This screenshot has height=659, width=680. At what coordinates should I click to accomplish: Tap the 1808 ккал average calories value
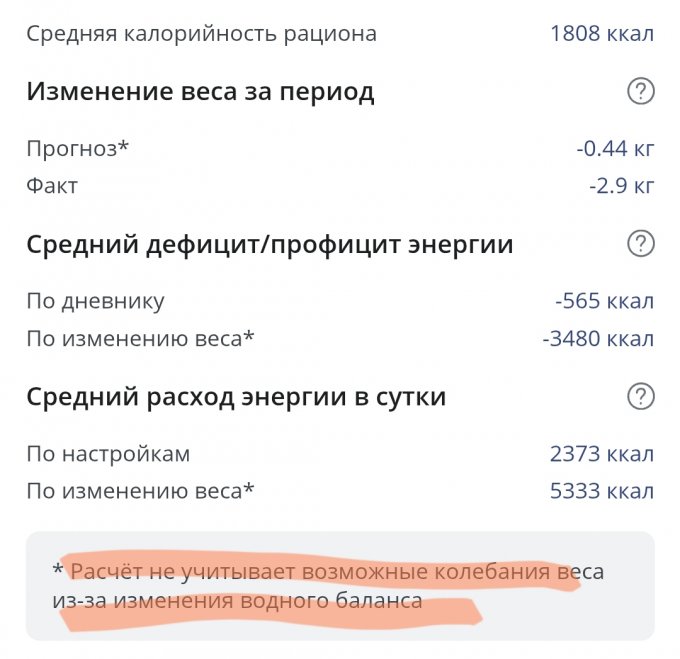[601, 33]
